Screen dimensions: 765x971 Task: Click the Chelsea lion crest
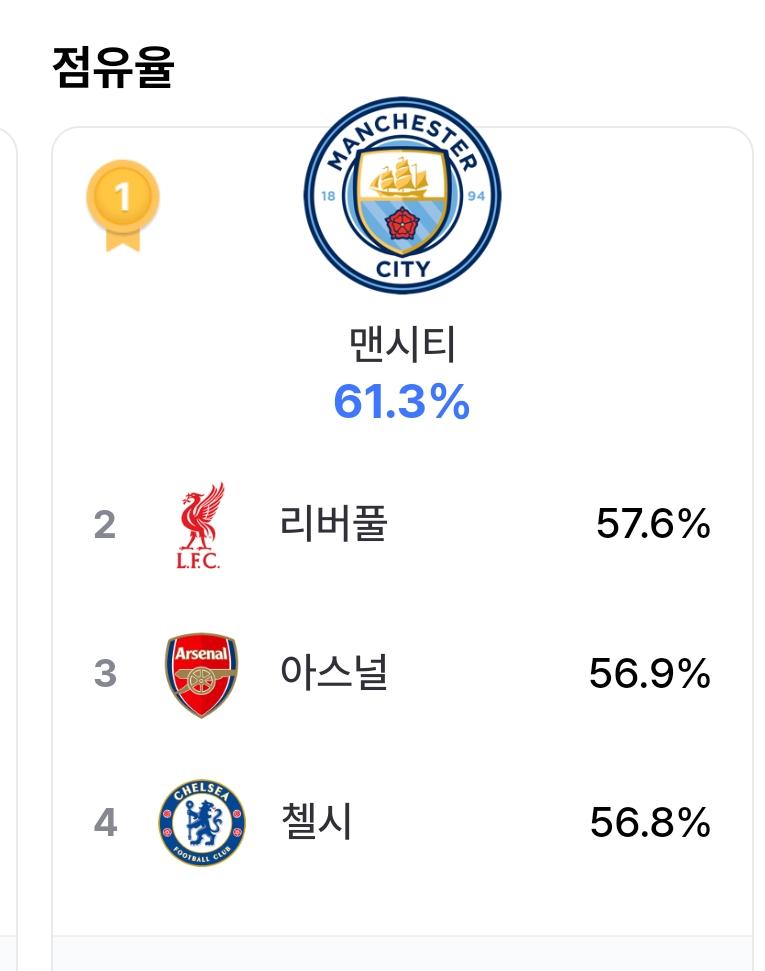click(x=201, y=822)
